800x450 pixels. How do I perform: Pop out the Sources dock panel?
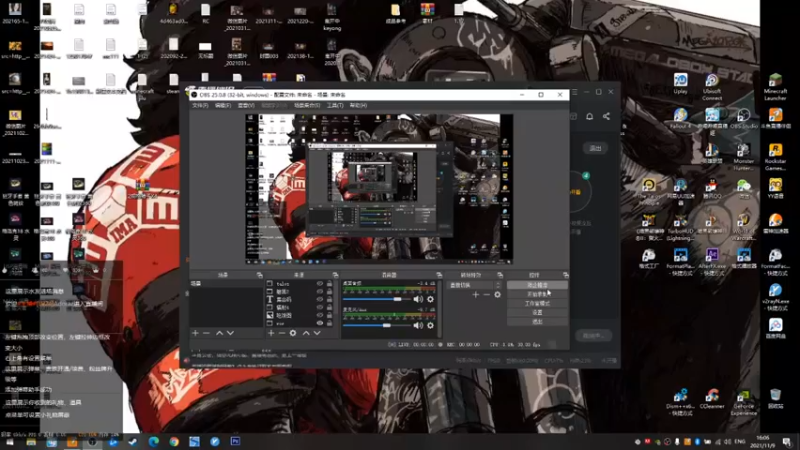(x=335, y=275)
